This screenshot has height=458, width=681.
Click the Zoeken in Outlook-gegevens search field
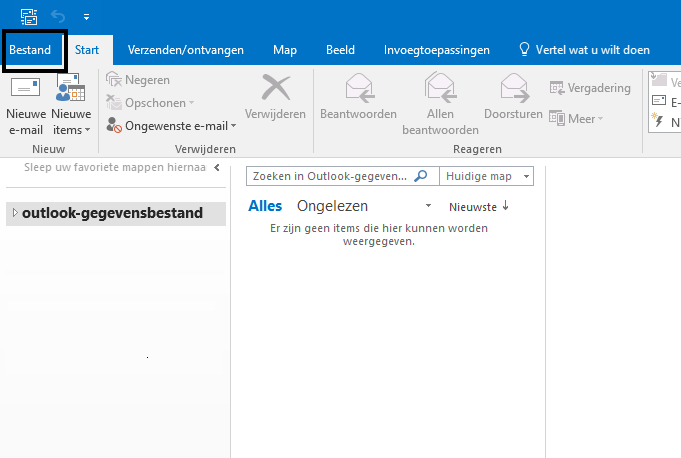330,176
